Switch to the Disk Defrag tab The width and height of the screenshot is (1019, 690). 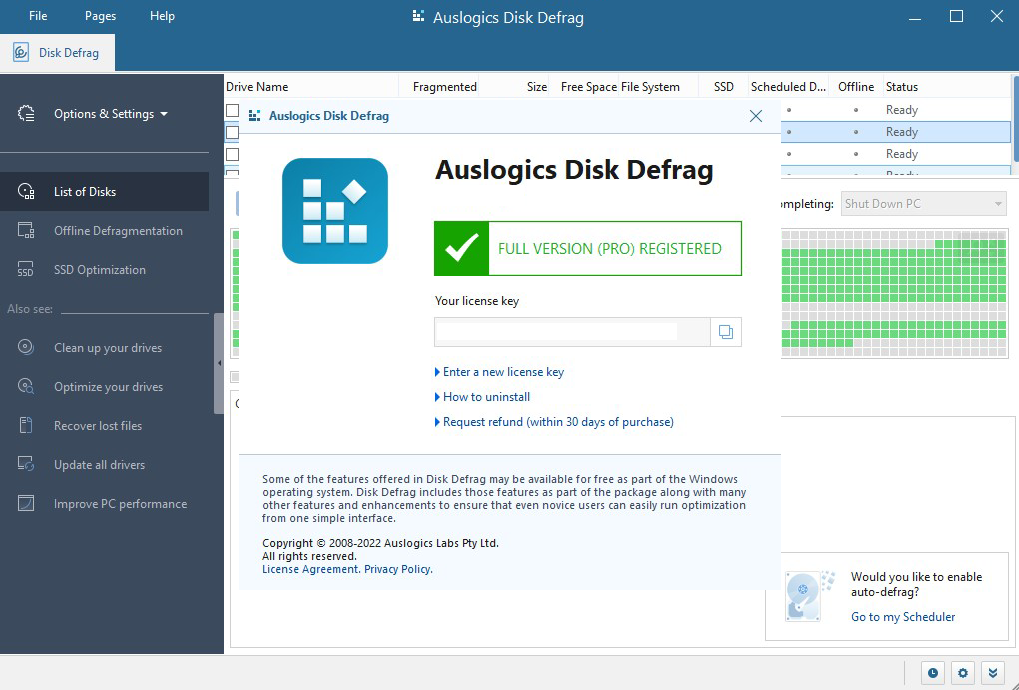(57, 53)
